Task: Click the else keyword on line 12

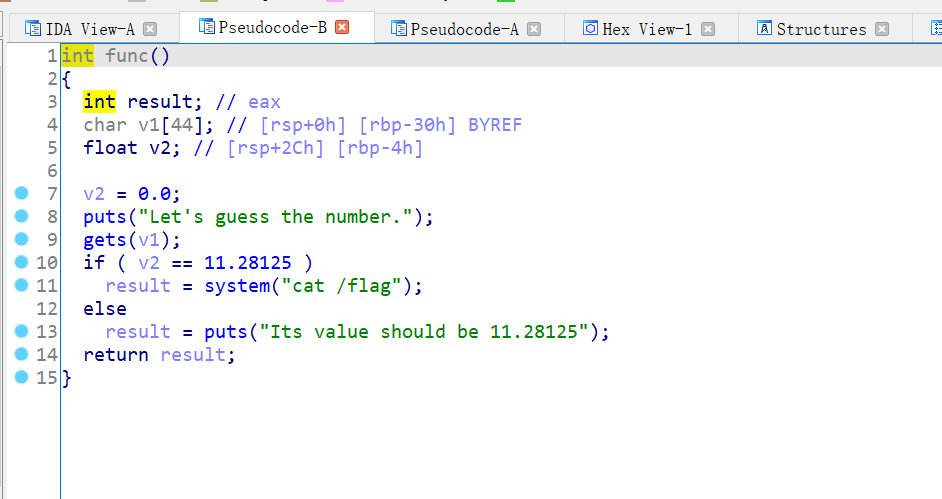Action: (105, 309)
